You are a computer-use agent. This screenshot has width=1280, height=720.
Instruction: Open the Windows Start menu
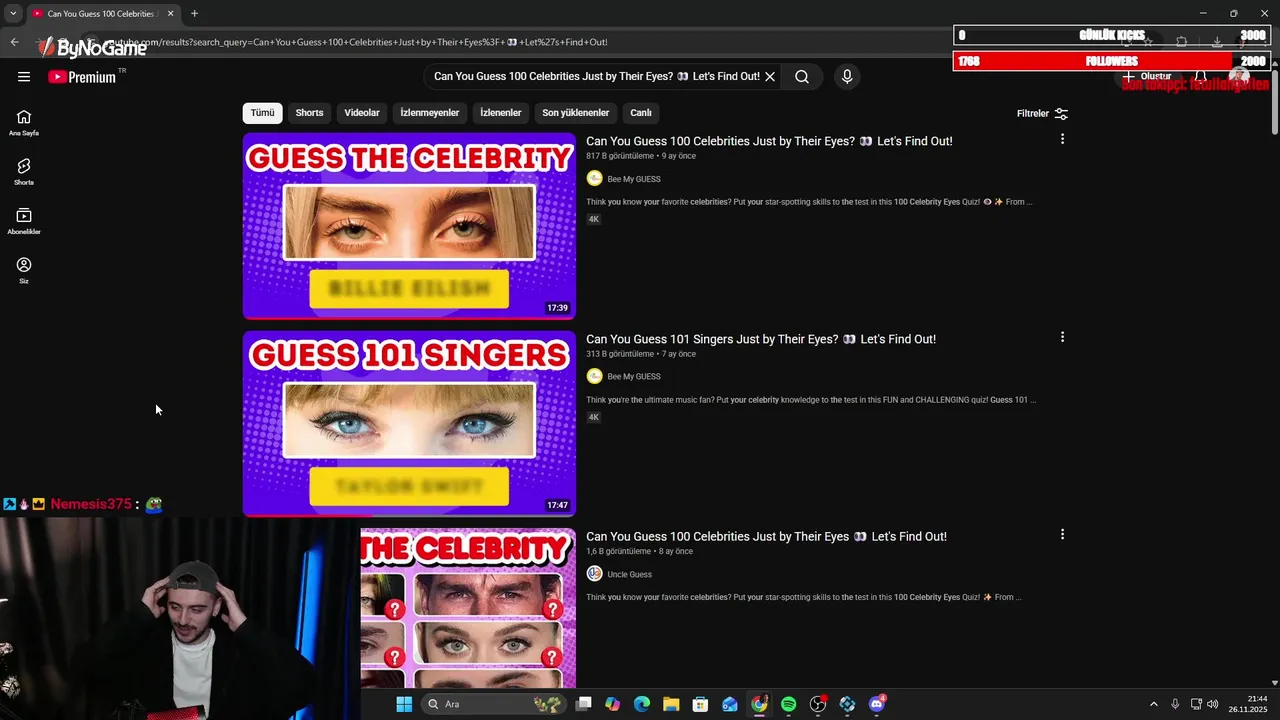tap(404, 704)
